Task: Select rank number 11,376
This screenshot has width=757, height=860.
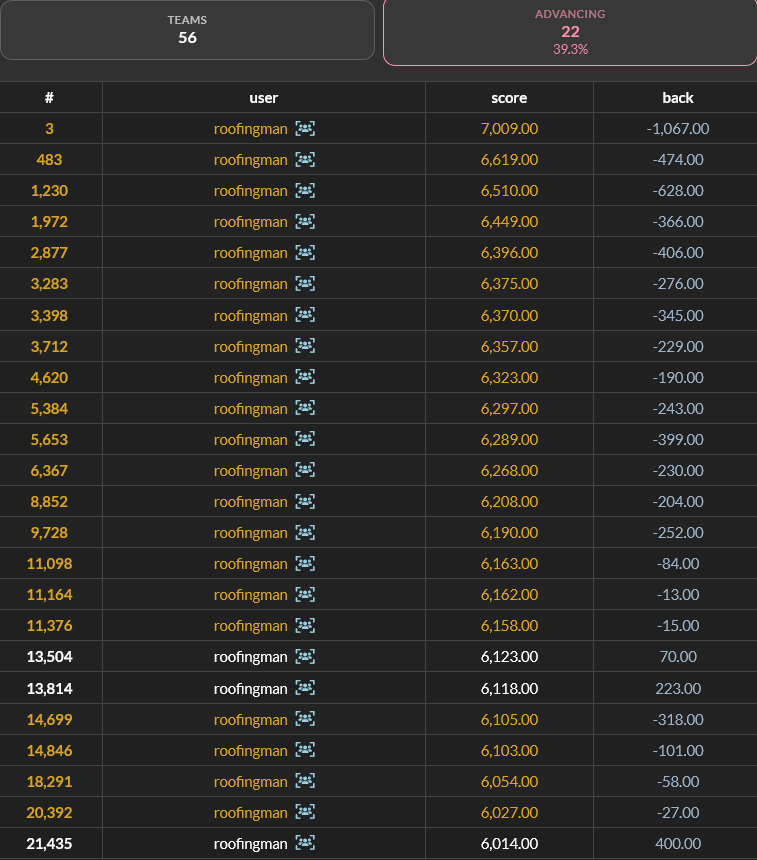Action: [x=49, y=626]
